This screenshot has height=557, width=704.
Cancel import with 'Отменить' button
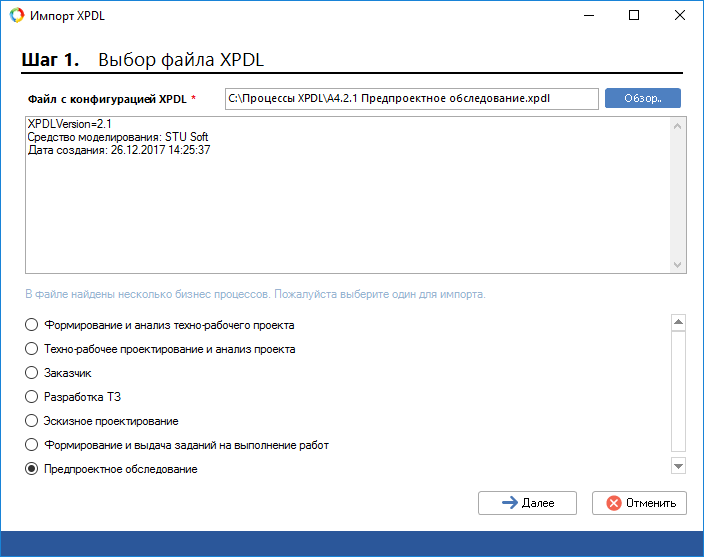[x=639, y=503]
